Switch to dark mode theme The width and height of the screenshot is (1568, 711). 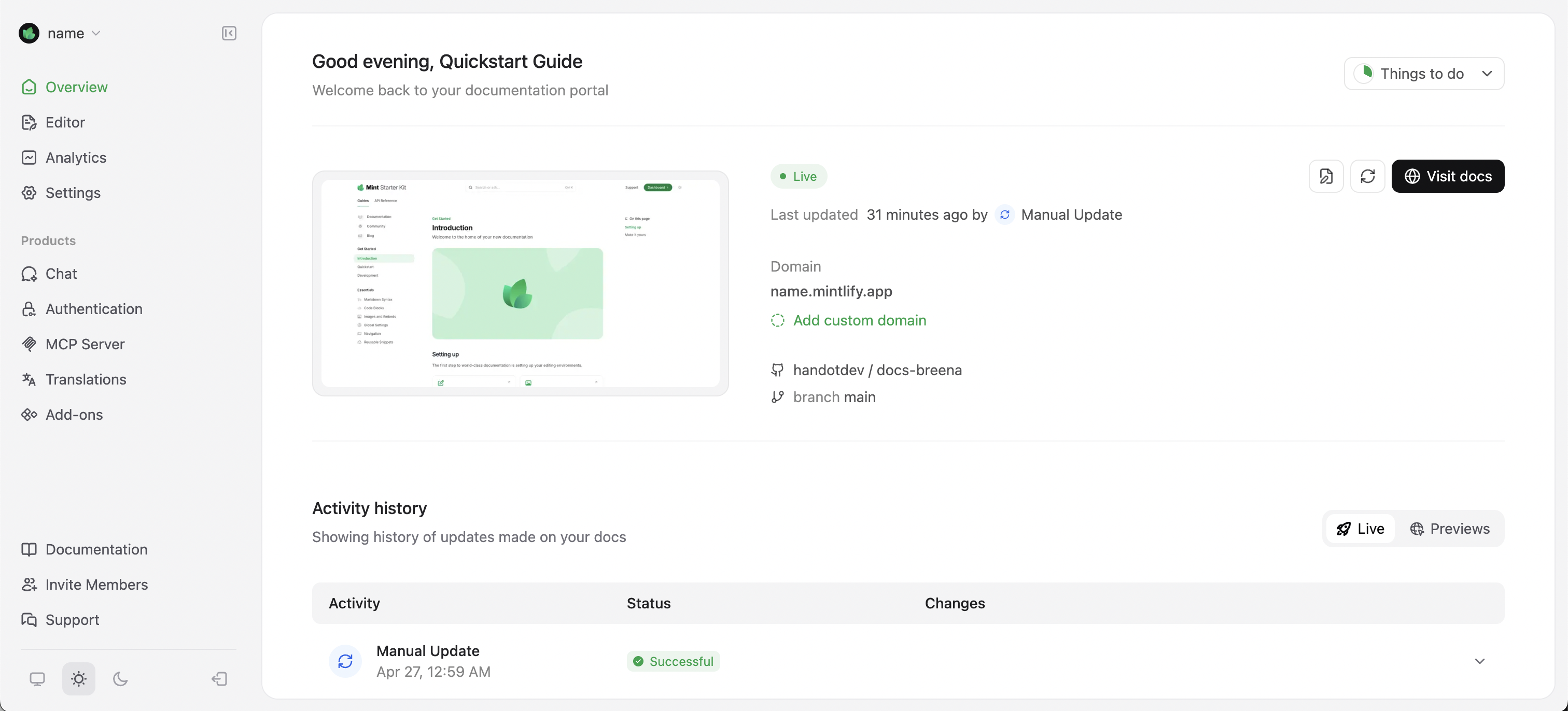[x=119, y=679]
